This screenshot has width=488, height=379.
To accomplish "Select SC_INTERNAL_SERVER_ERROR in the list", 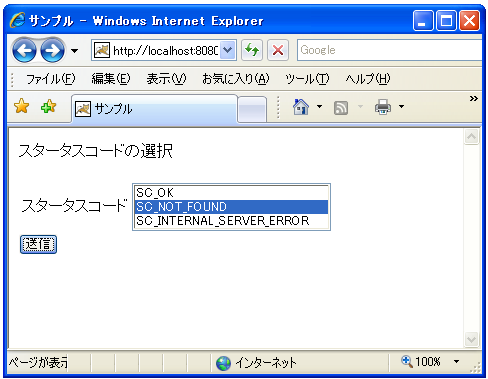I will 231,221.
